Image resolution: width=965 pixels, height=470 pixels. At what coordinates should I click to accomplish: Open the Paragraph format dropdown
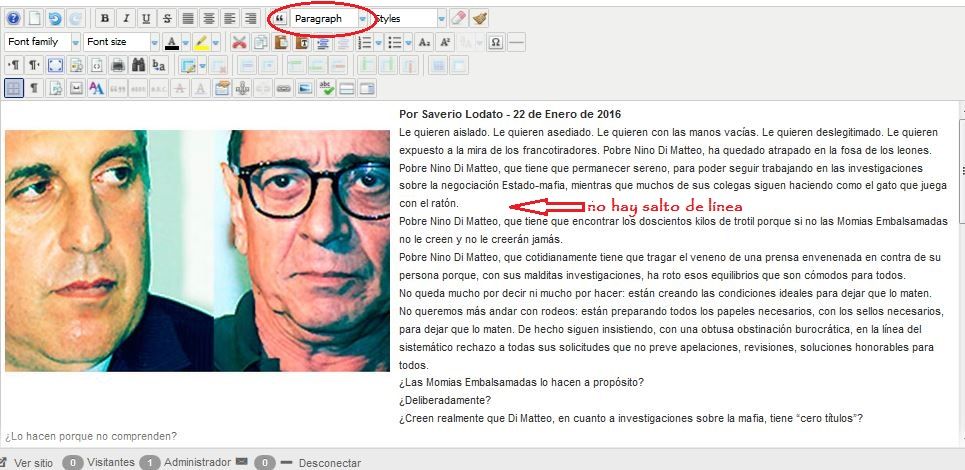pyautogui.click(x=329, y=18)
